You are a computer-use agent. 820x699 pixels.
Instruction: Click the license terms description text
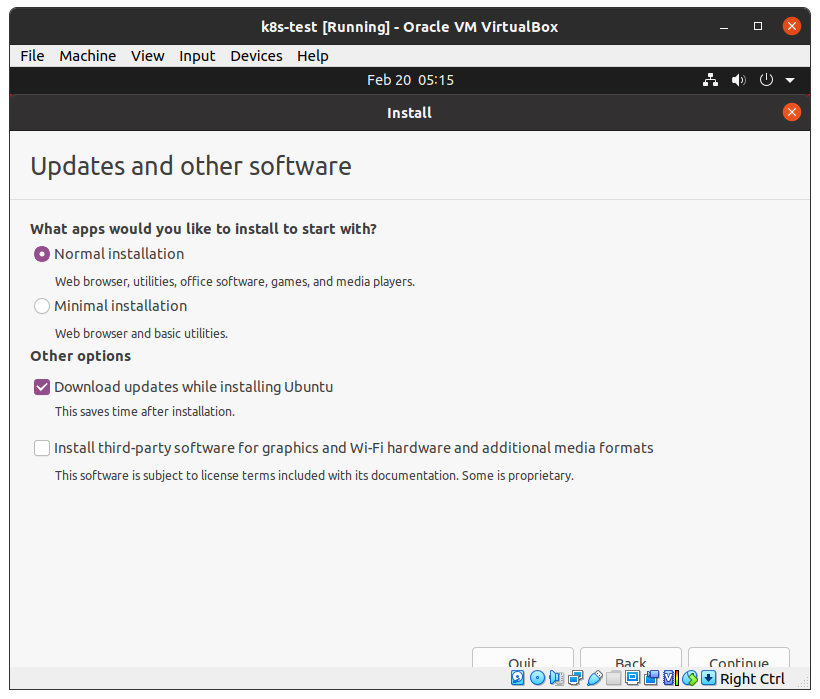314,476
